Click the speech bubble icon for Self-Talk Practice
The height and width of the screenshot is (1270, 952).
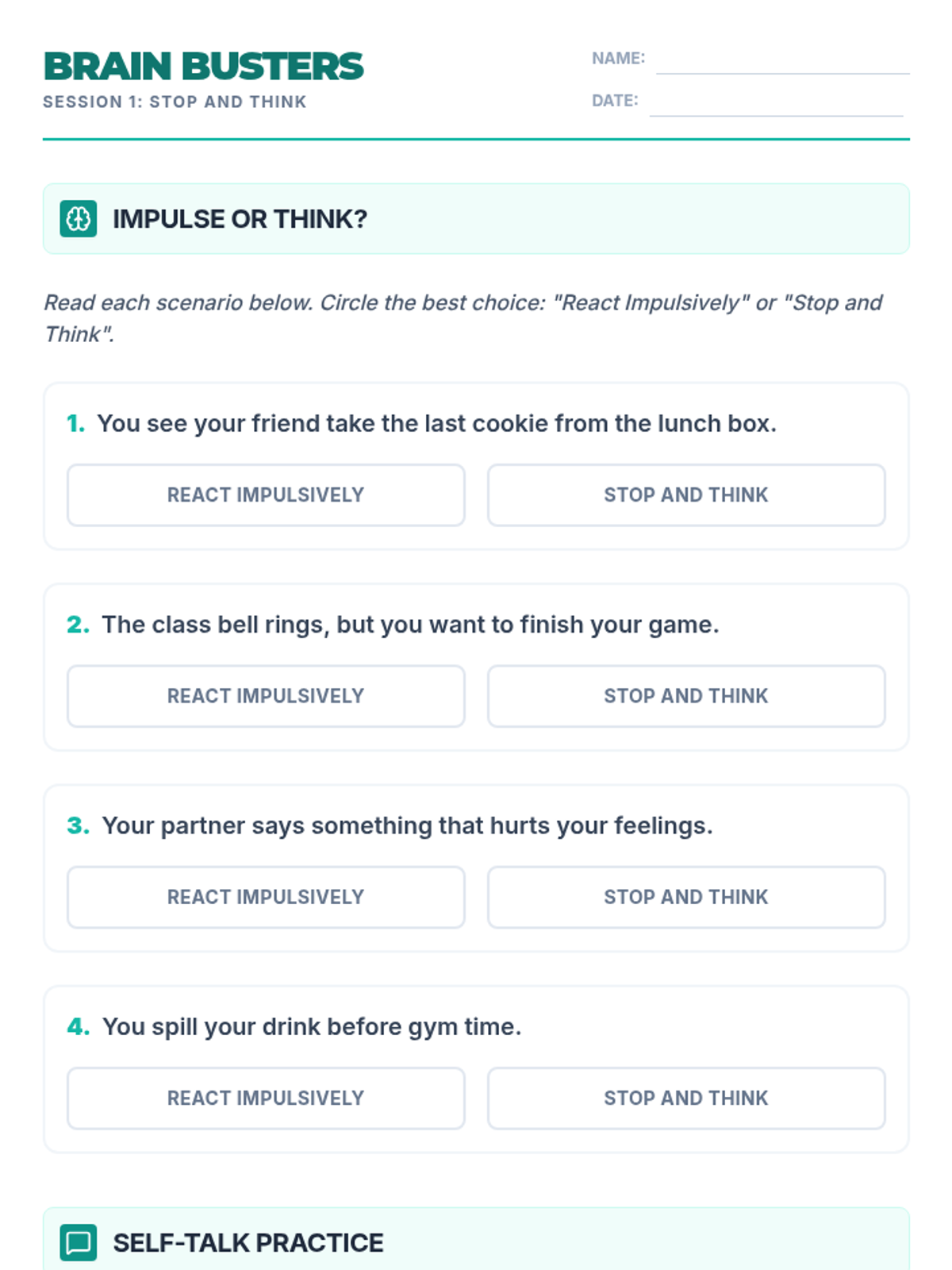79,1242
